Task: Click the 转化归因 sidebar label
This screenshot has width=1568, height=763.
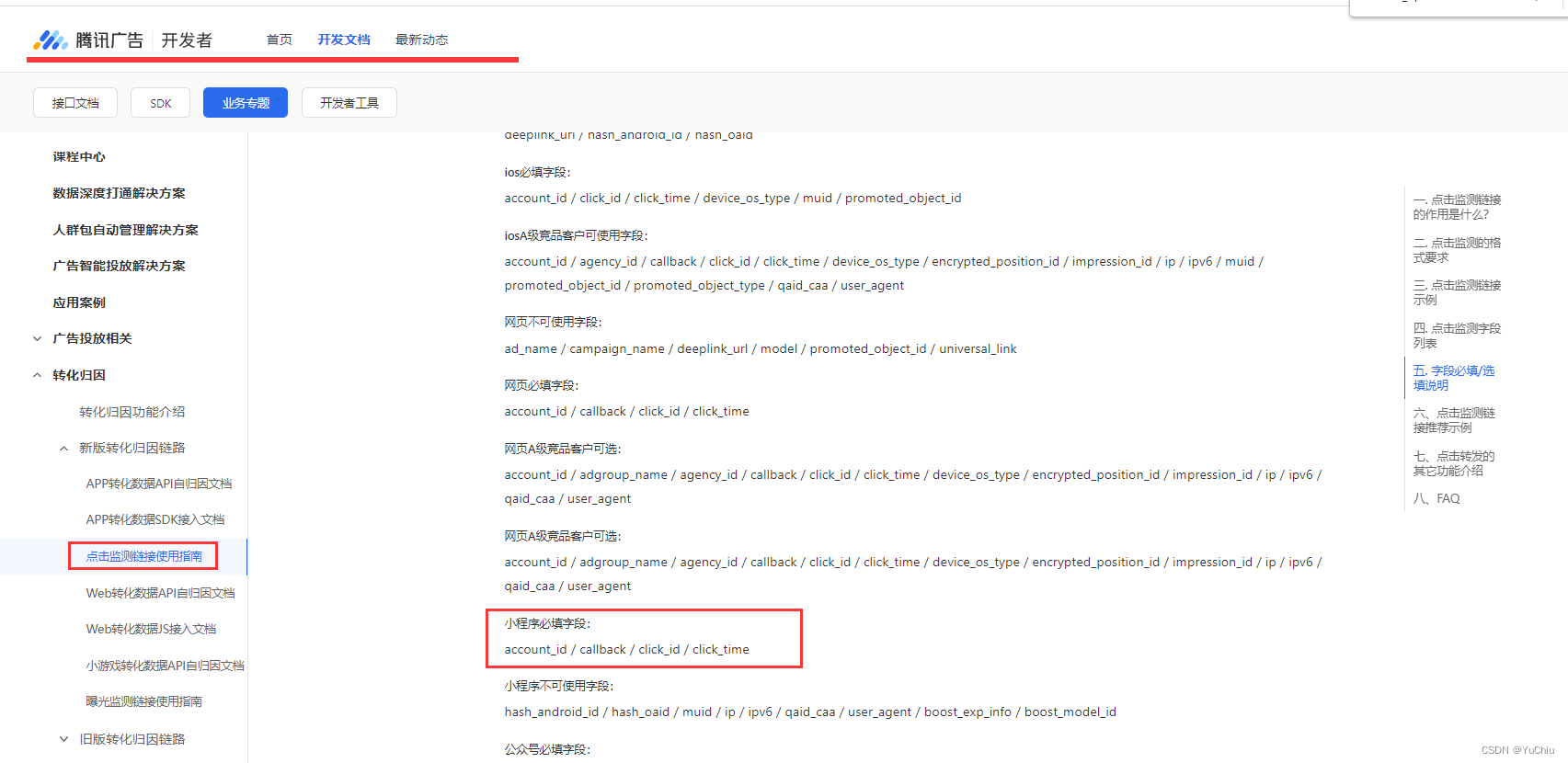Action: [79, 375]
